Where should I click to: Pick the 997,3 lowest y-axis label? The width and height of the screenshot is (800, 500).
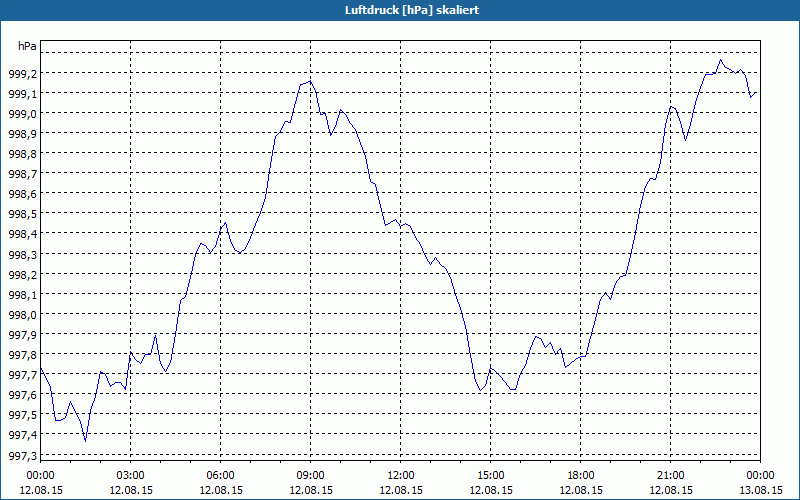(x=22, y=455)
